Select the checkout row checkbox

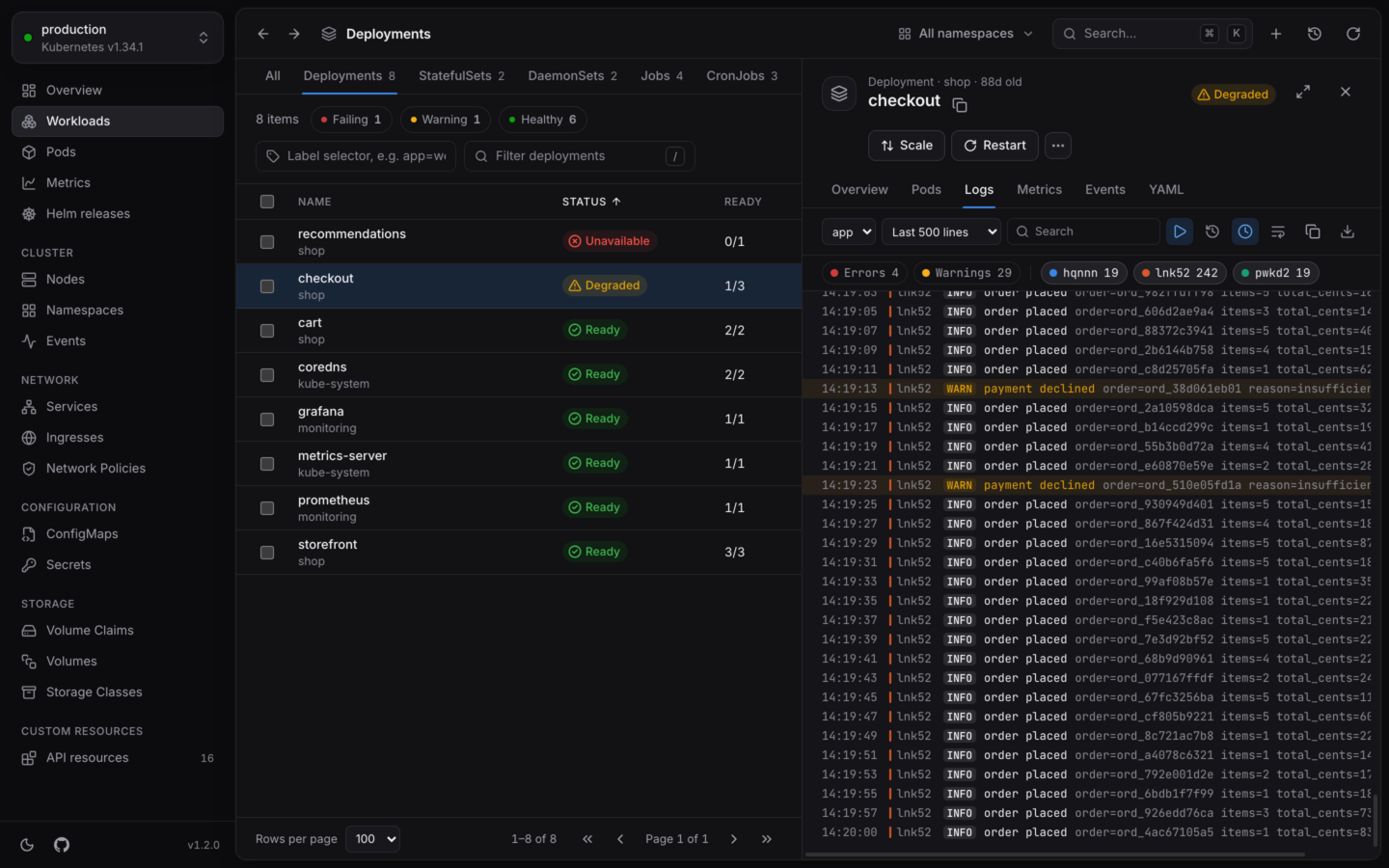(267, 286)
